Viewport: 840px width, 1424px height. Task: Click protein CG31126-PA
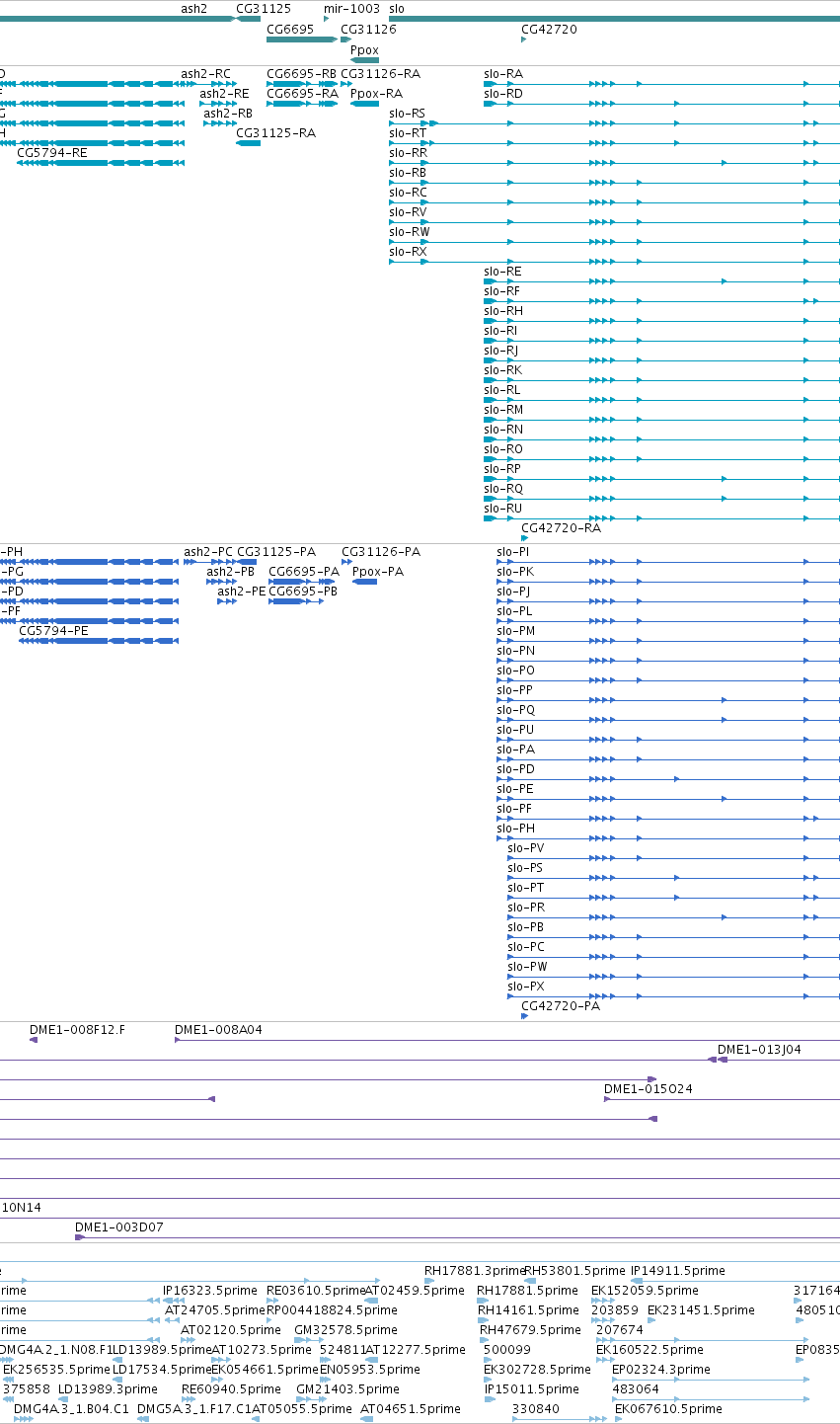[381, 552]
